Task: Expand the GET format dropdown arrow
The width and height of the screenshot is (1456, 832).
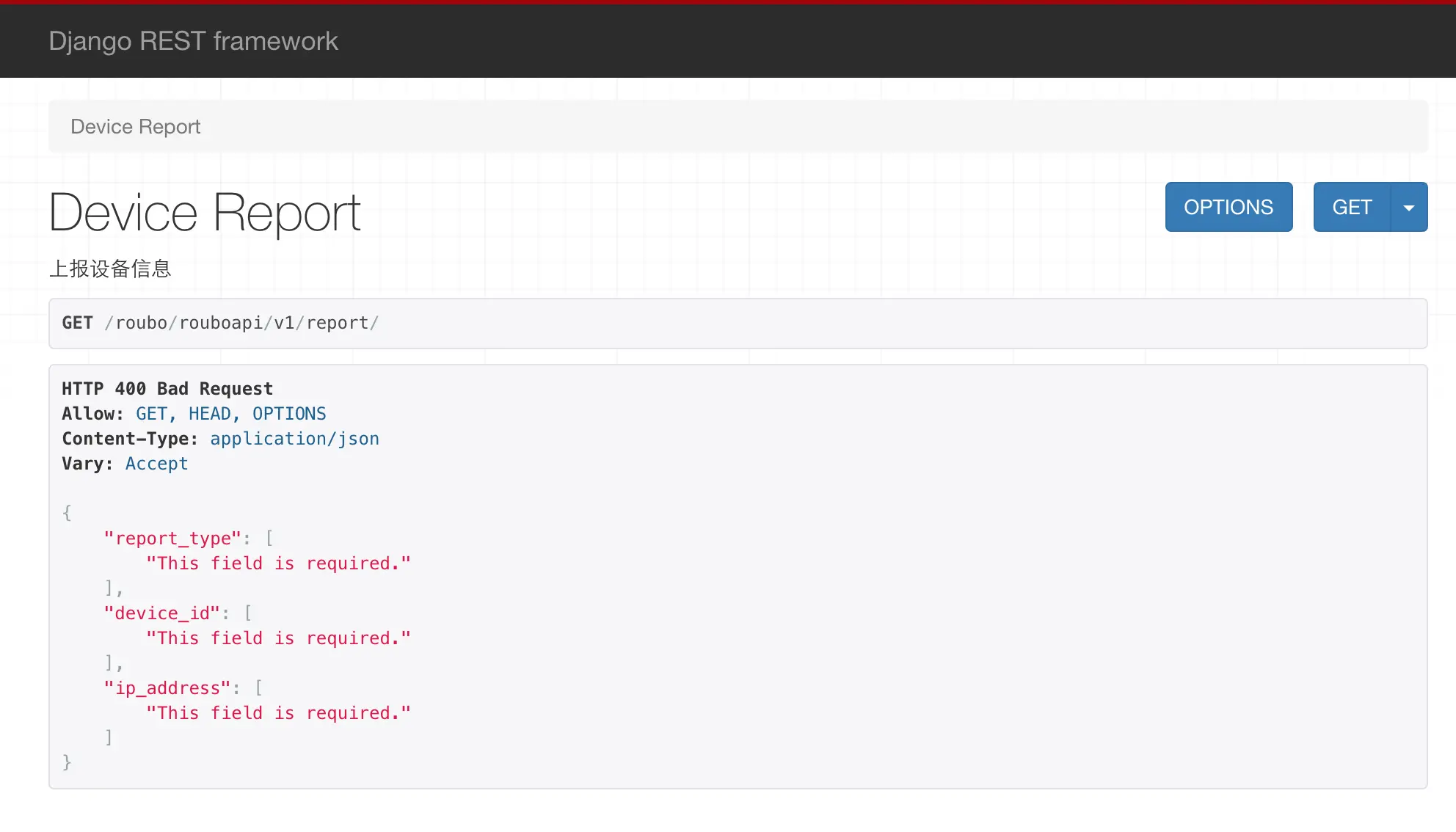Action: click(1408, 208)
